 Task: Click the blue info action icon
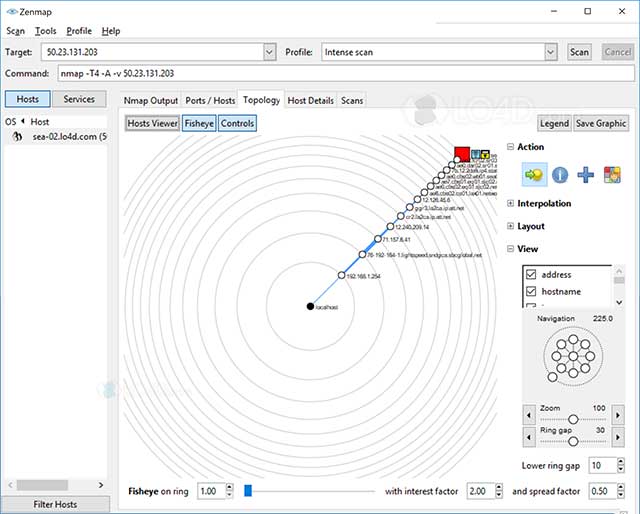pos(560,175)
